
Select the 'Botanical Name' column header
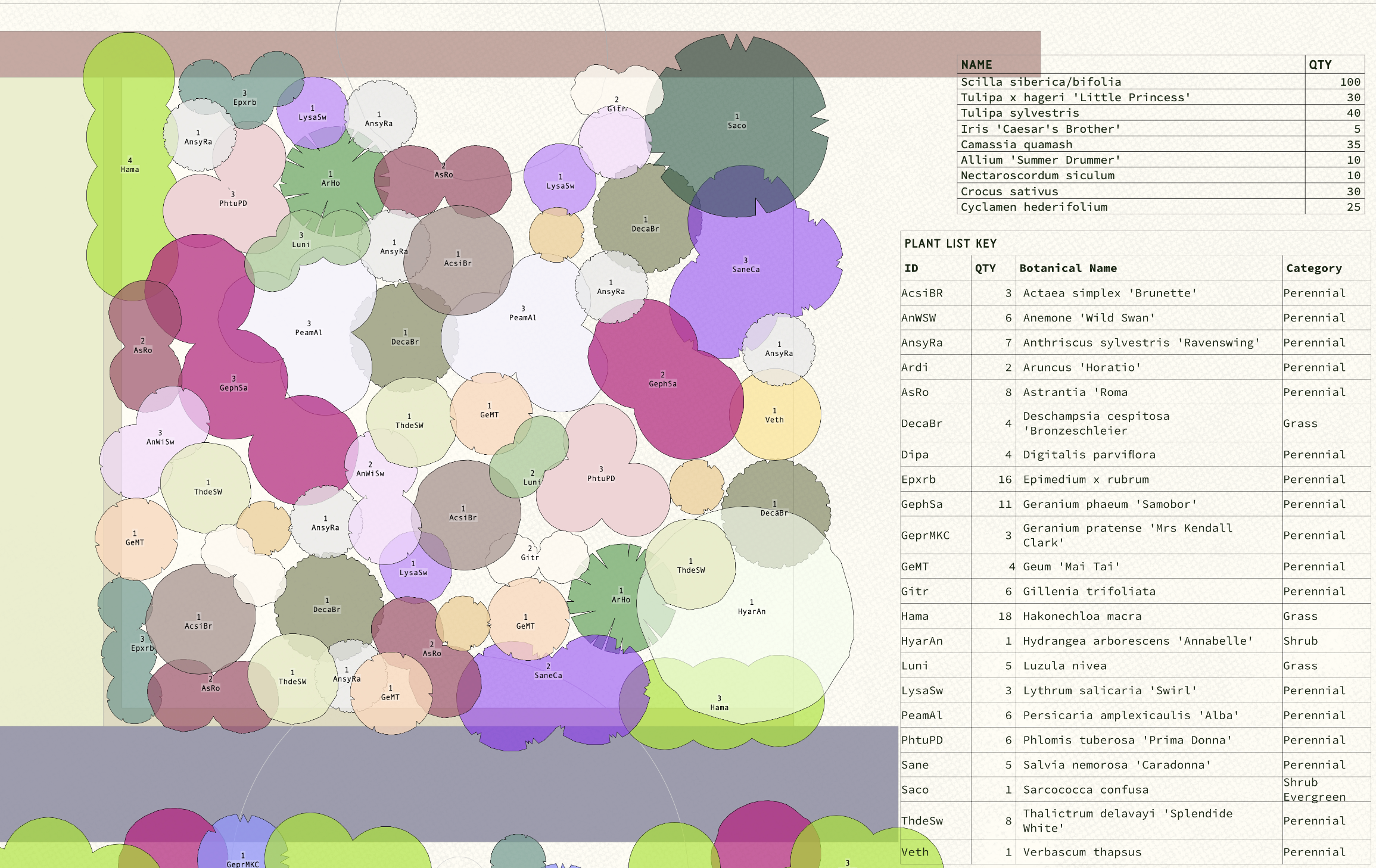pos(1068,268)
